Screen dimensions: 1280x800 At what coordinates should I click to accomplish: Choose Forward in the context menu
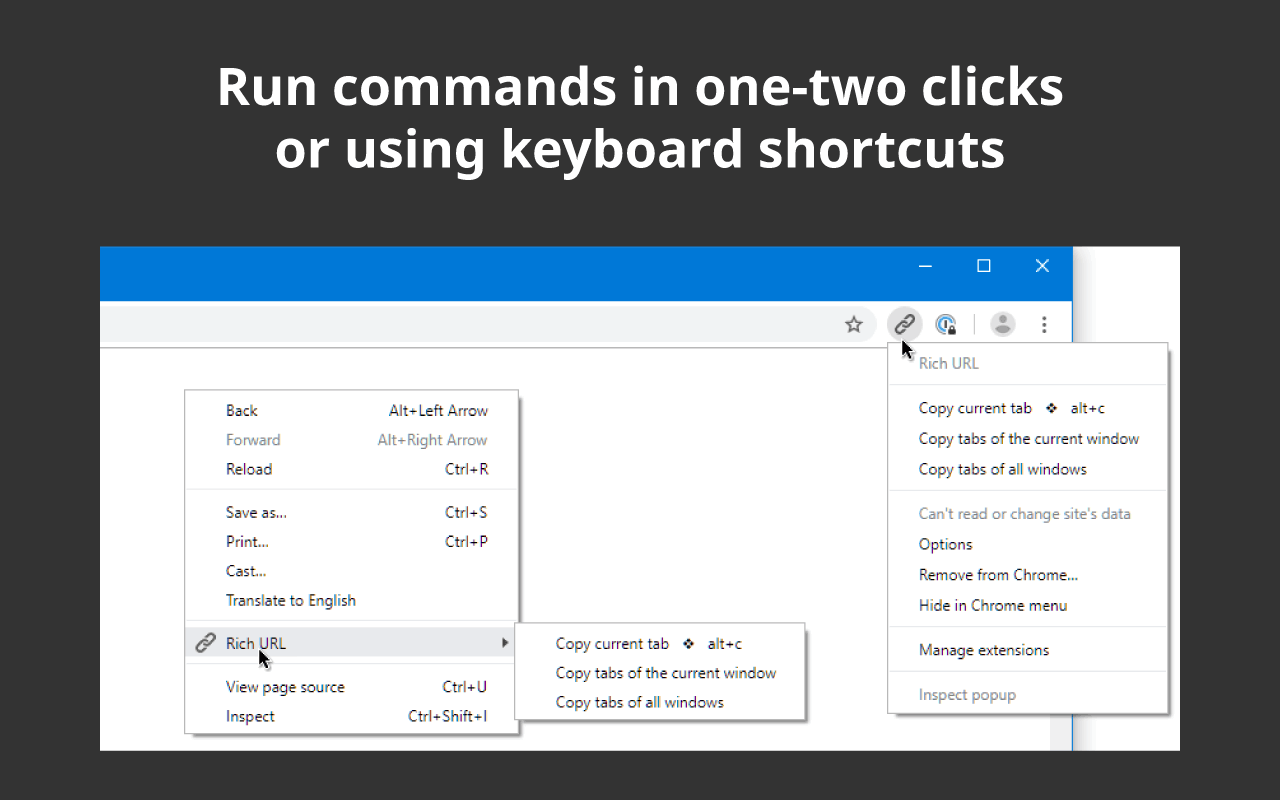click(x=351, y=440)
